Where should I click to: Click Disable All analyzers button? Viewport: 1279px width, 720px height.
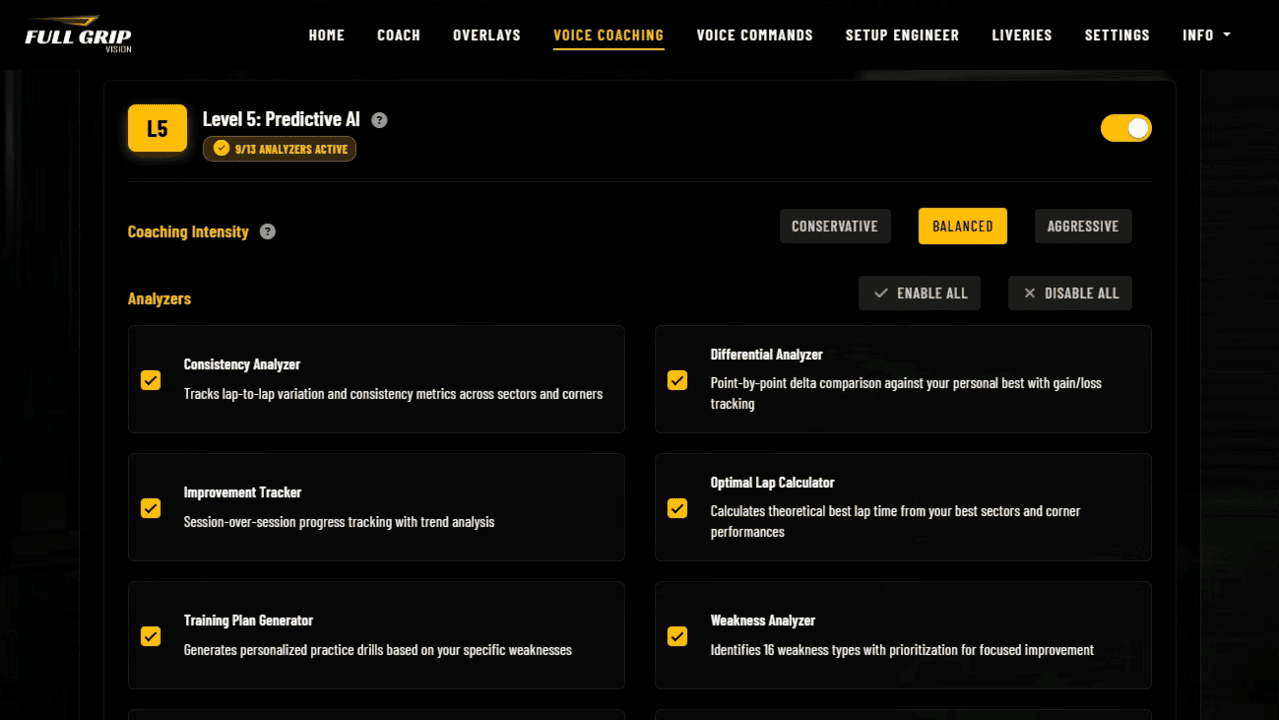coord(1070,293)
